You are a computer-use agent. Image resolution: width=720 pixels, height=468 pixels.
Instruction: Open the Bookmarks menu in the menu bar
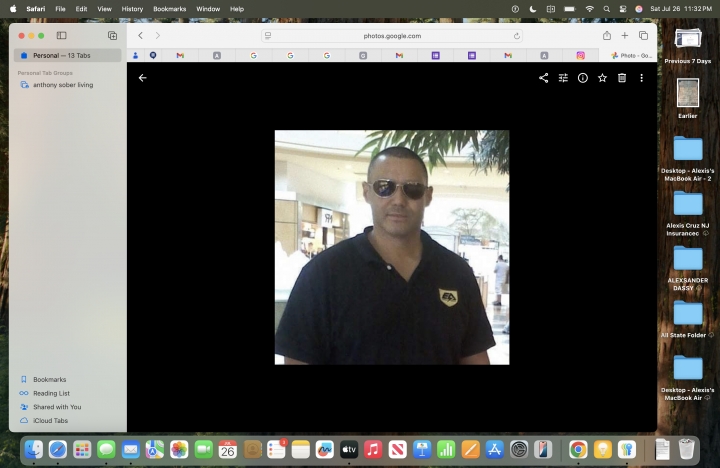pyautogui.click(x=169, y=8)
